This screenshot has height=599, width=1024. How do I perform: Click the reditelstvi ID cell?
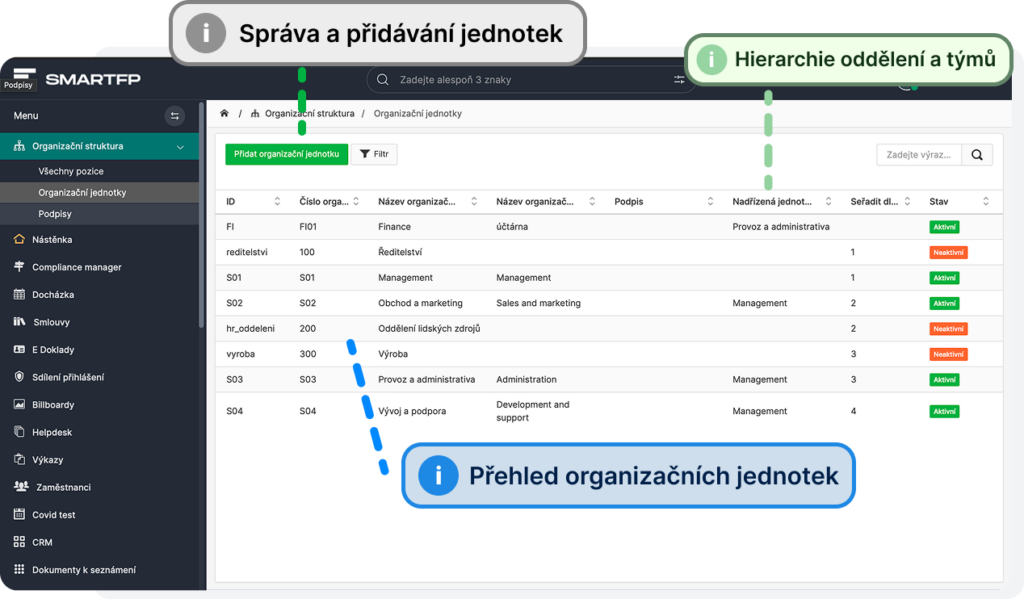pos(247,252)
